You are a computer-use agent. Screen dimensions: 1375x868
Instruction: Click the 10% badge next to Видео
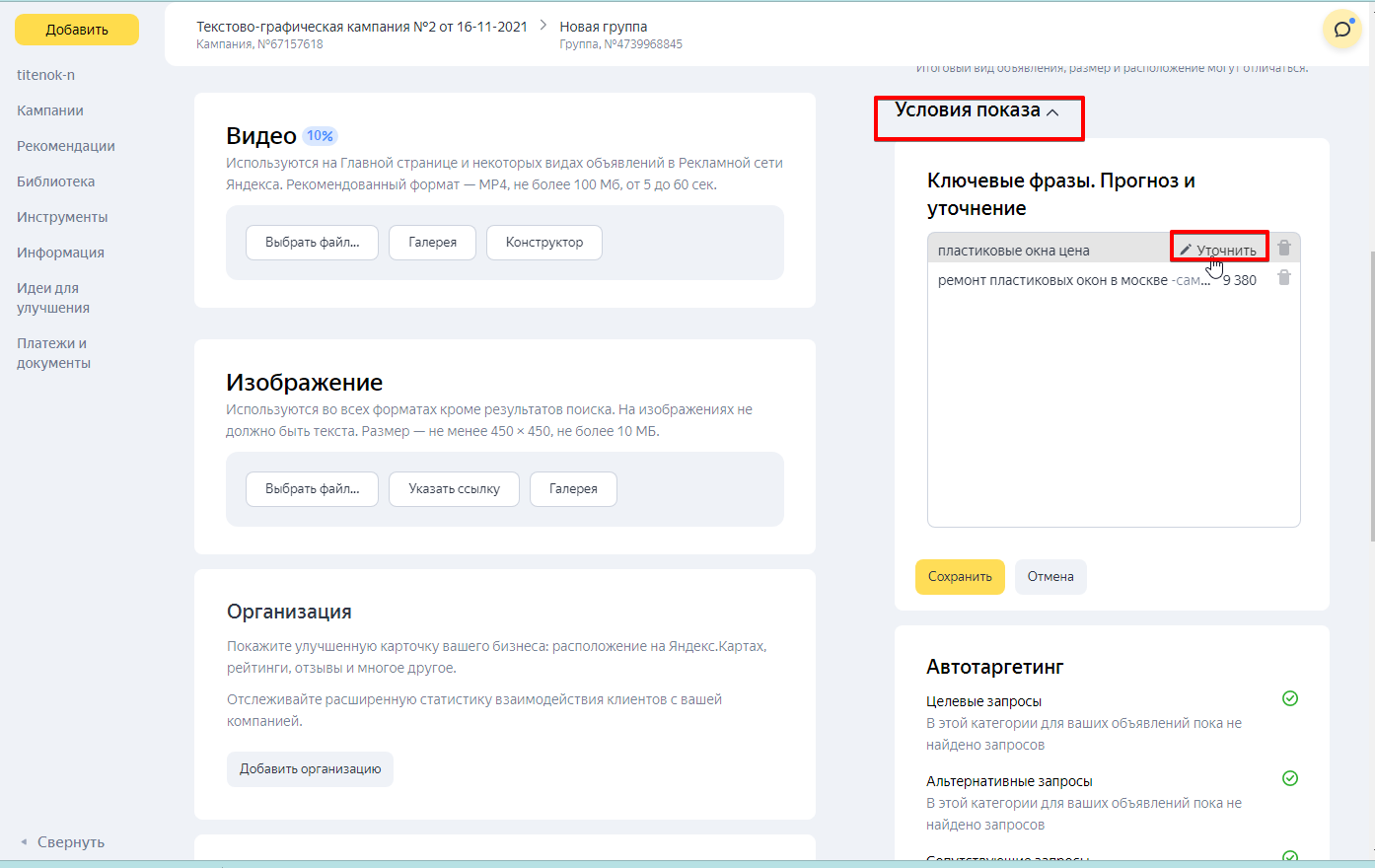(320, 136)
